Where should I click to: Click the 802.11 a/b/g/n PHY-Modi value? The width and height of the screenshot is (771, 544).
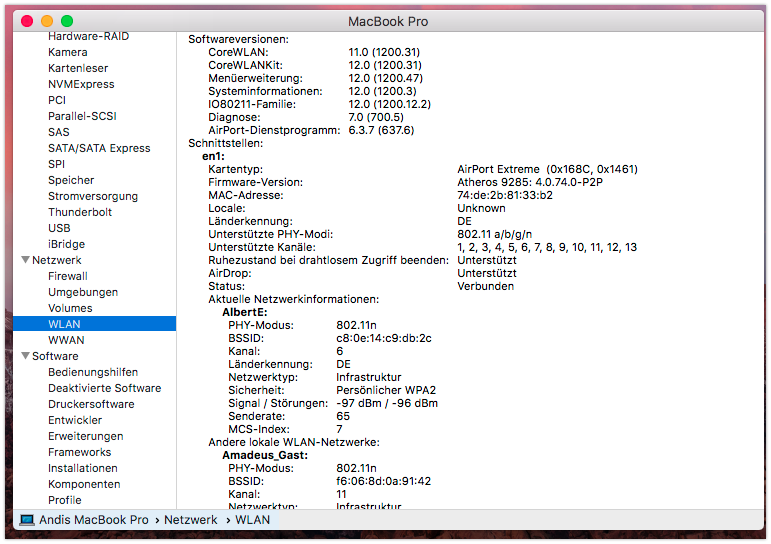[x=495, y=234]
